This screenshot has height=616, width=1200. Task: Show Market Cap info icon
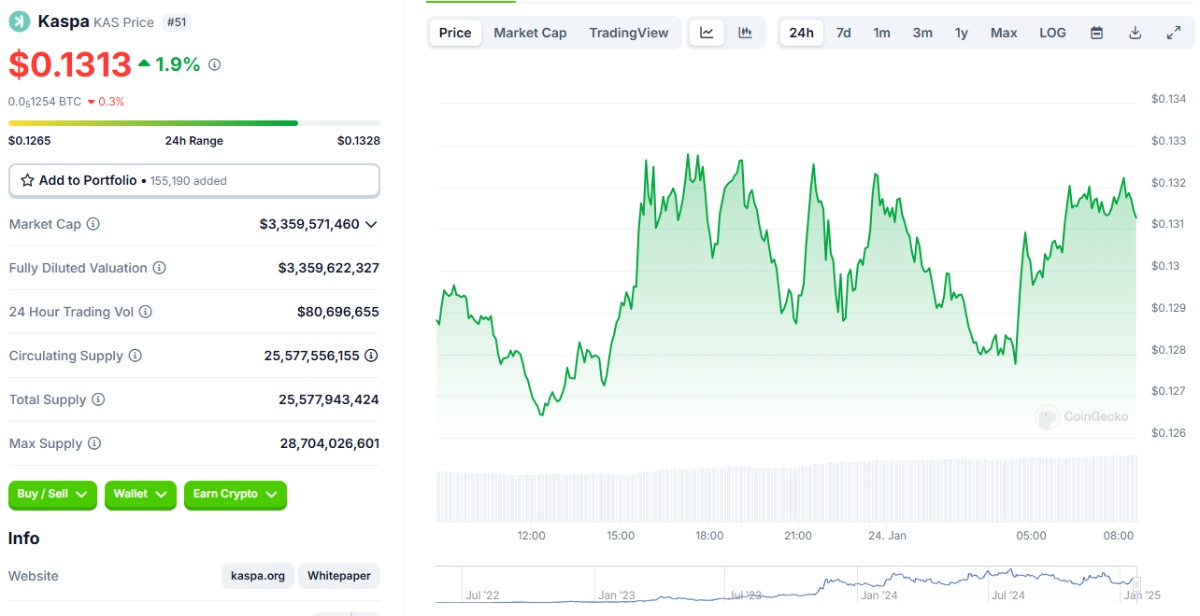(x=93, y=224)
